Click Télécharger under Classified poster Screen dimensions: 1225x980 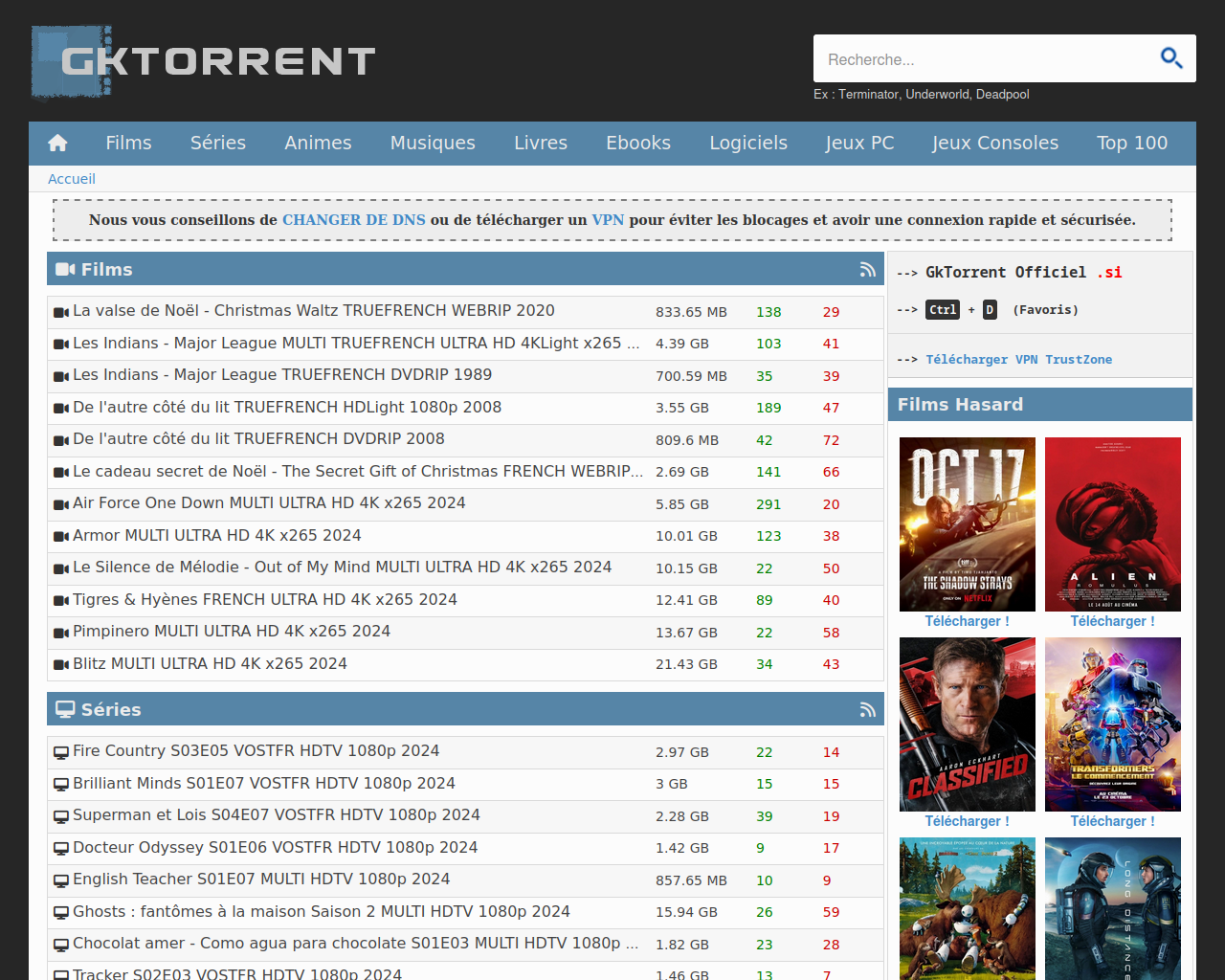tap(967, 821)
